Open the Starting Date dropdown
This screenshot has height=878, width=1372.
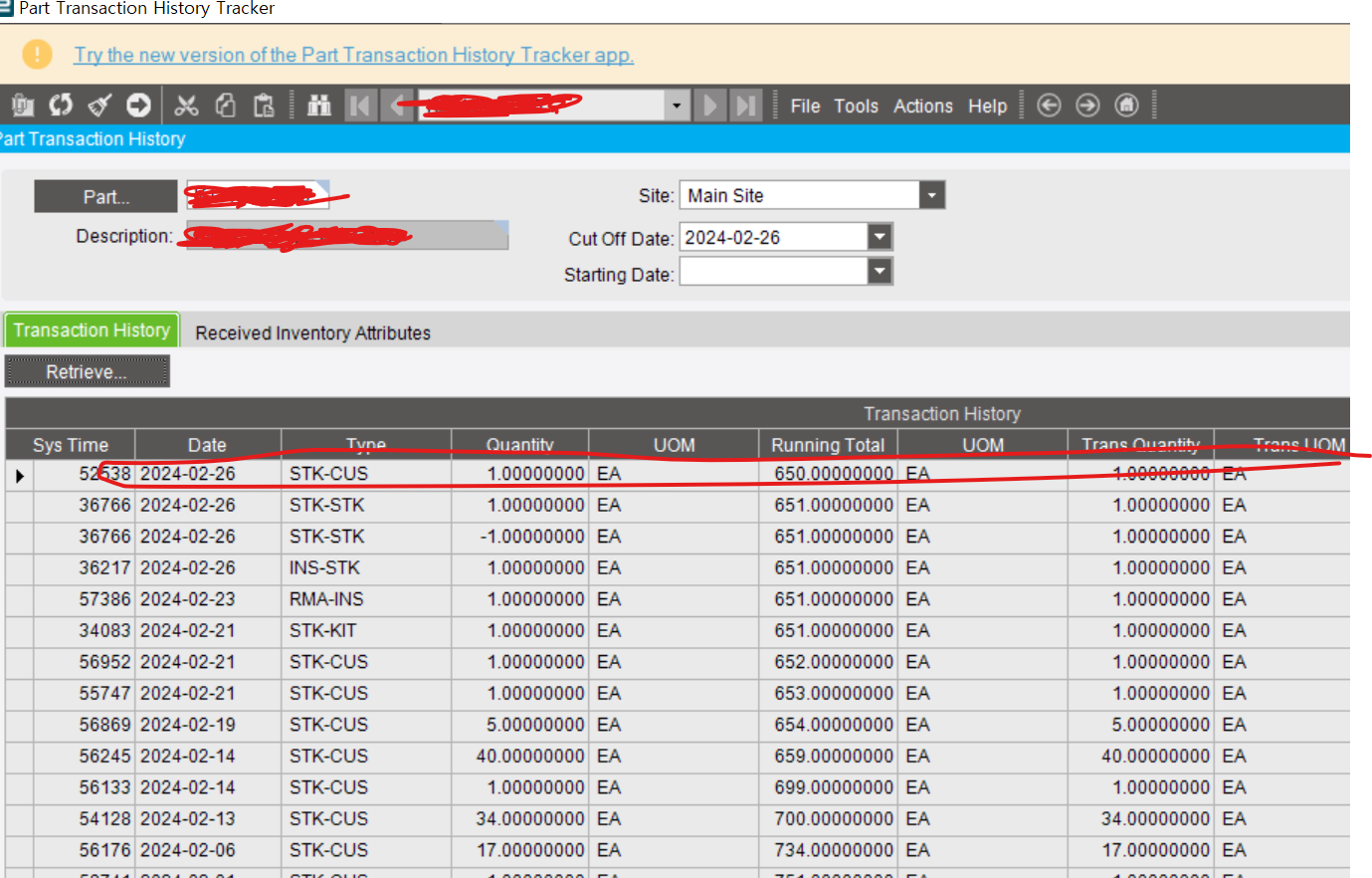876,271
